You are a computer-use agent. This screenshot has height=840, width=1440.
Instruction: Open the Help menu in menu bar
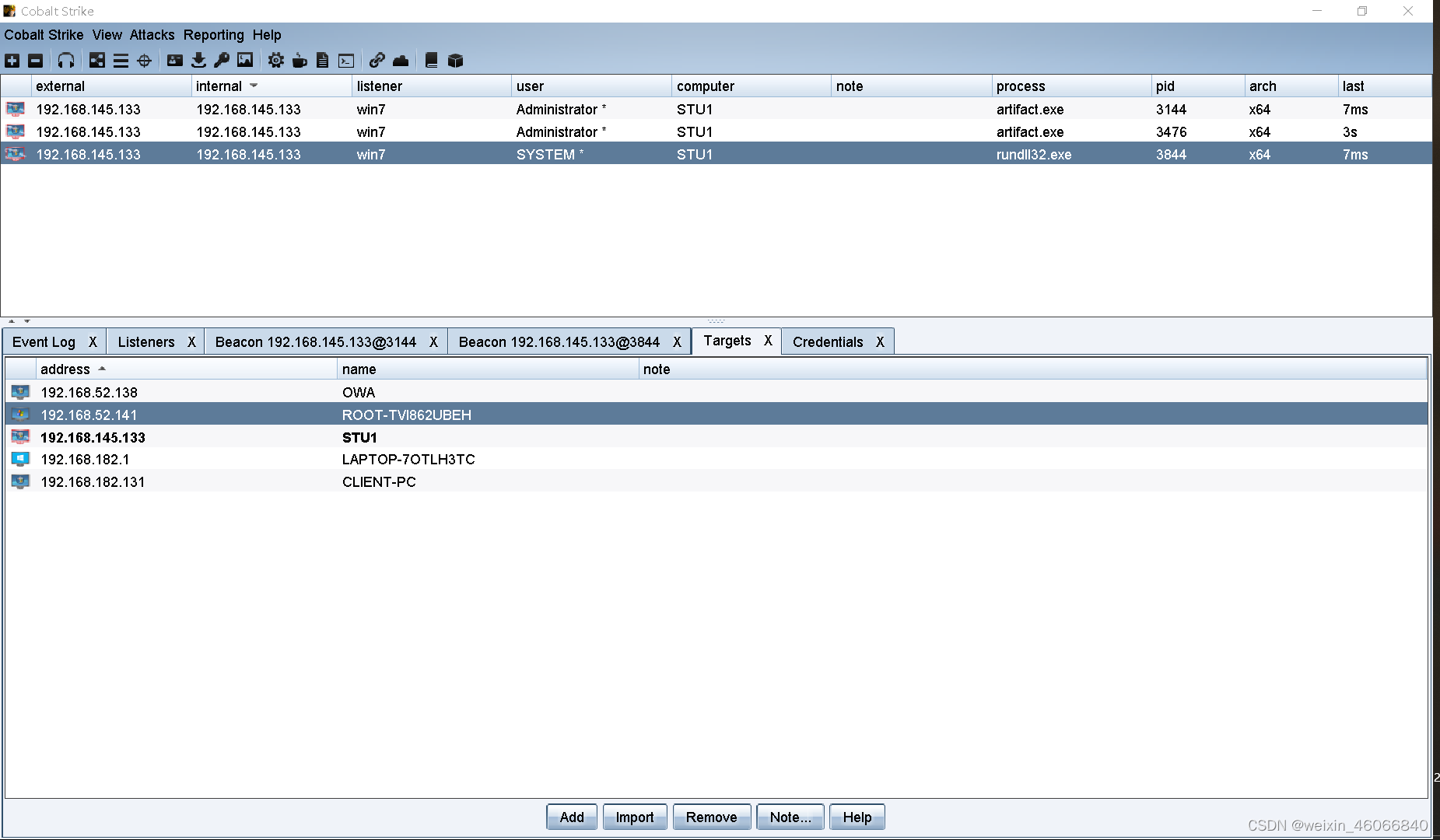pos(267,35)
